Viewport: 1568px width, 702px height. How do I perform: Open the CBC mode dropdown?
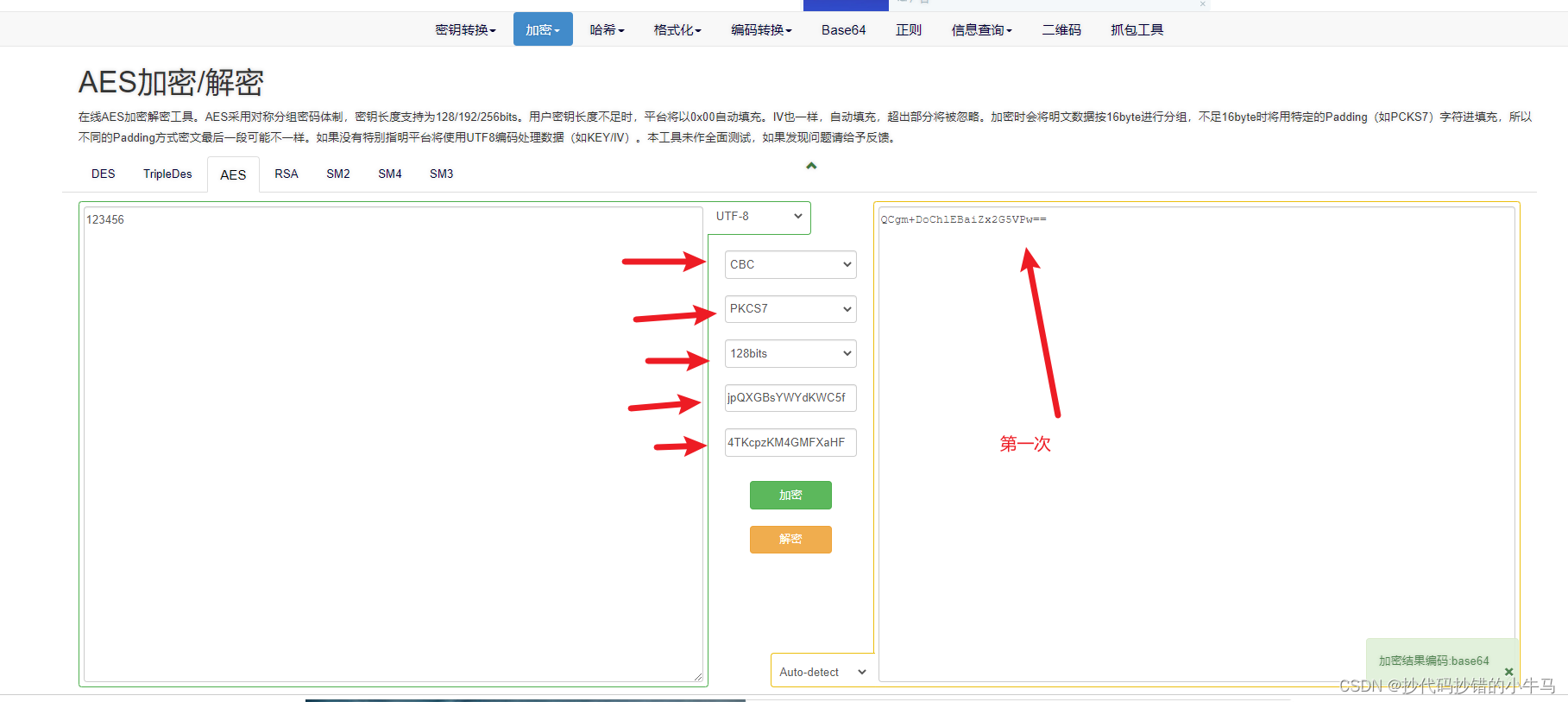click(x=790, y=264)
